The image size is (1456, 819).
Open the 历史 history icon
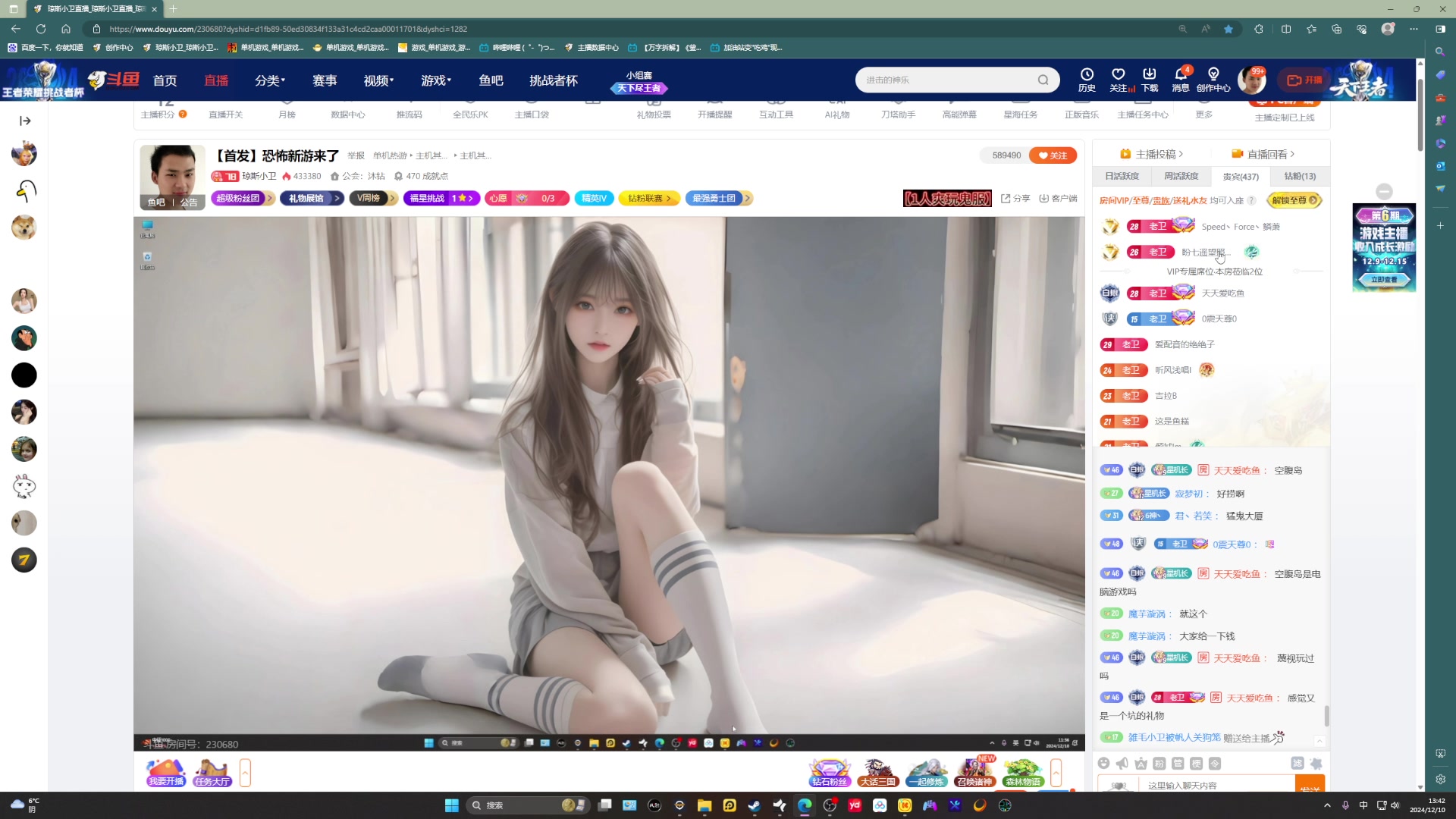(x=1087, y=79)
